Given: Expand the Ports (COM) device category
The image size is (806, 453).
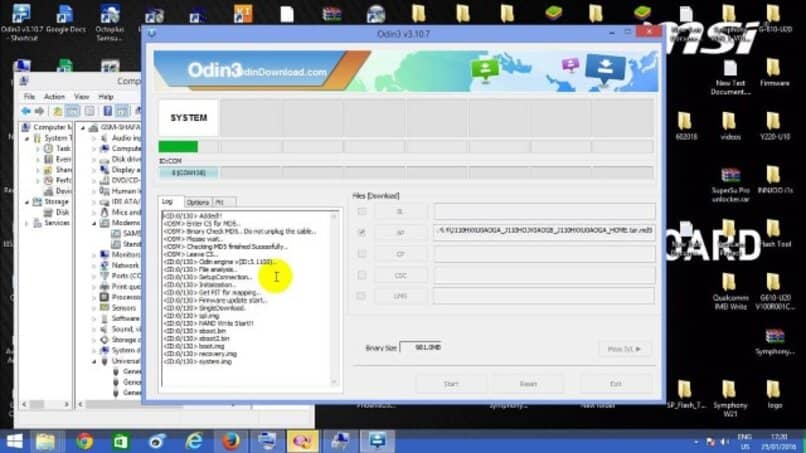Looking at the screenshot, I should 94,276.
